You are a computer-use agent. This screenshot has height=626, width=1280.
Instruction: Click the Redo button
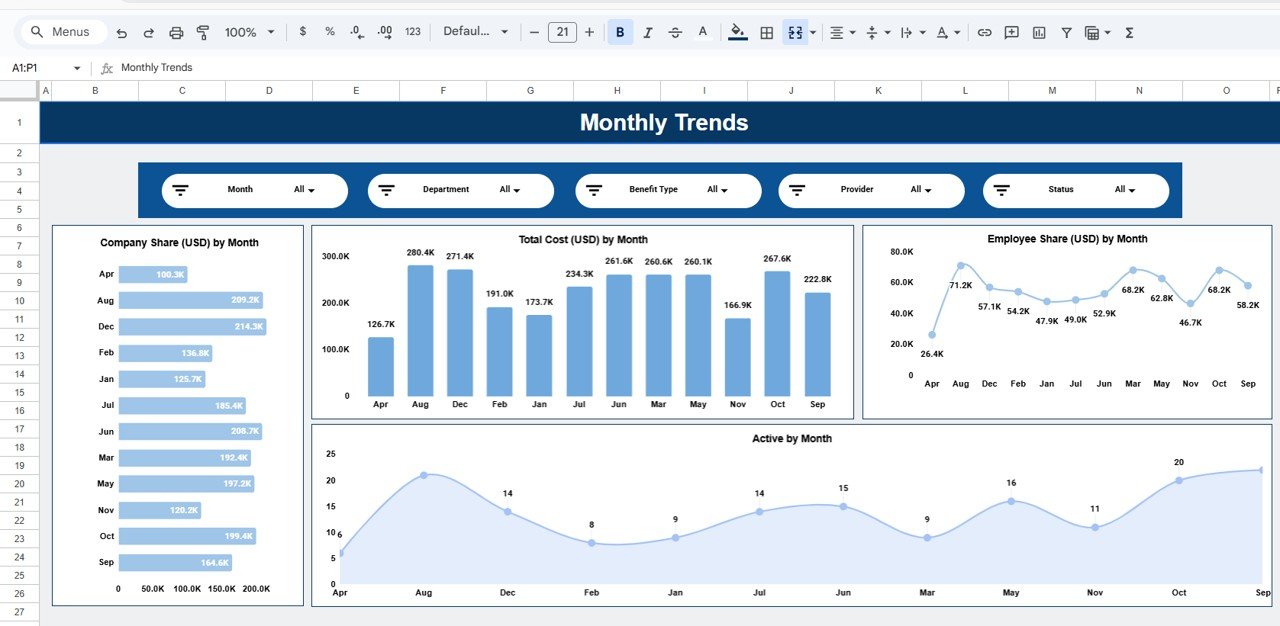point(148,32)
